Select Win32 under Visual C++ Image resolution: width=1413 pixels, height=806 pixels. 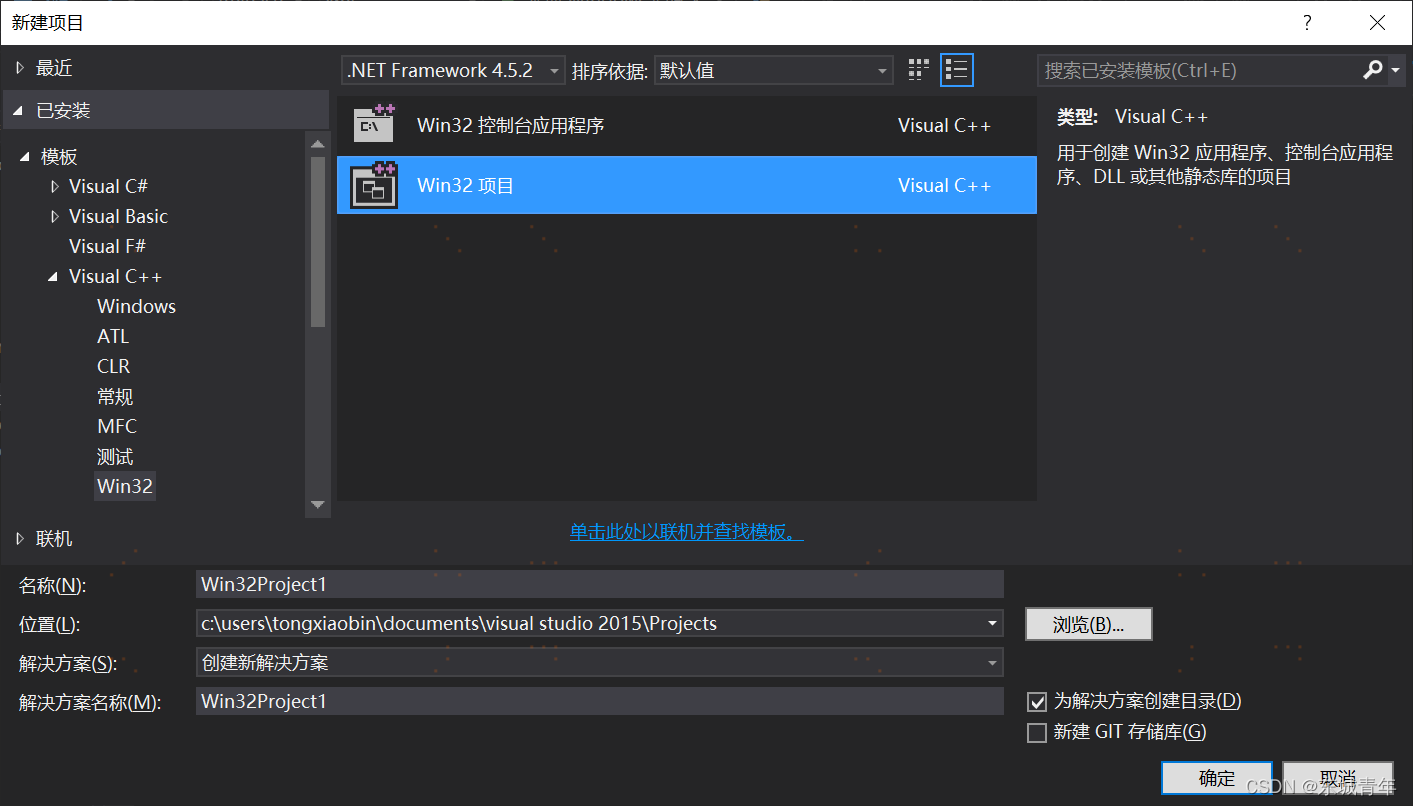125,486
